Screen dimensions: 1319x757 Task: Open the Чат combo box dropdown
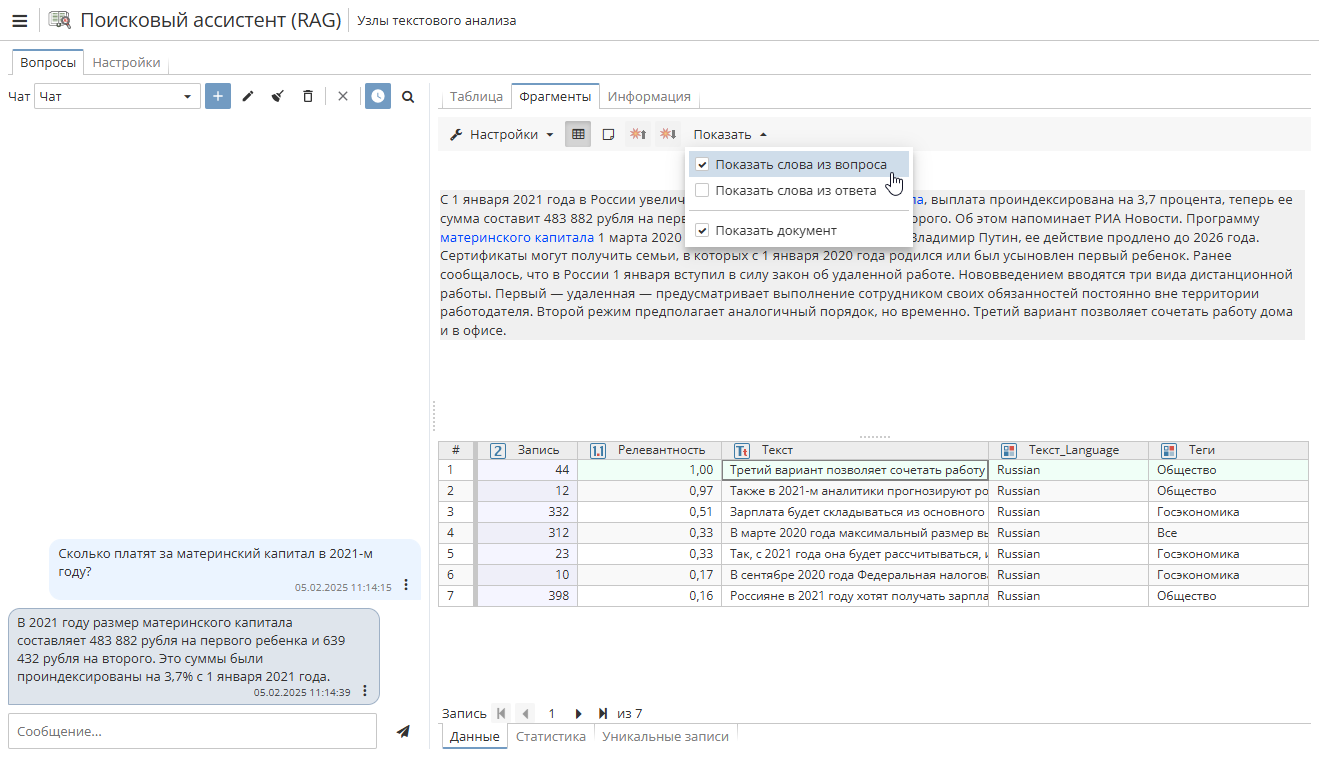click(187, 96)
